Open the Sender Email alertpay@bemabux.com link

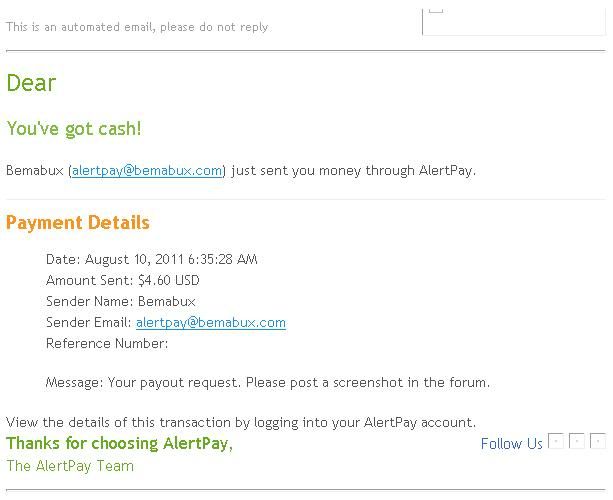[211, 323]
